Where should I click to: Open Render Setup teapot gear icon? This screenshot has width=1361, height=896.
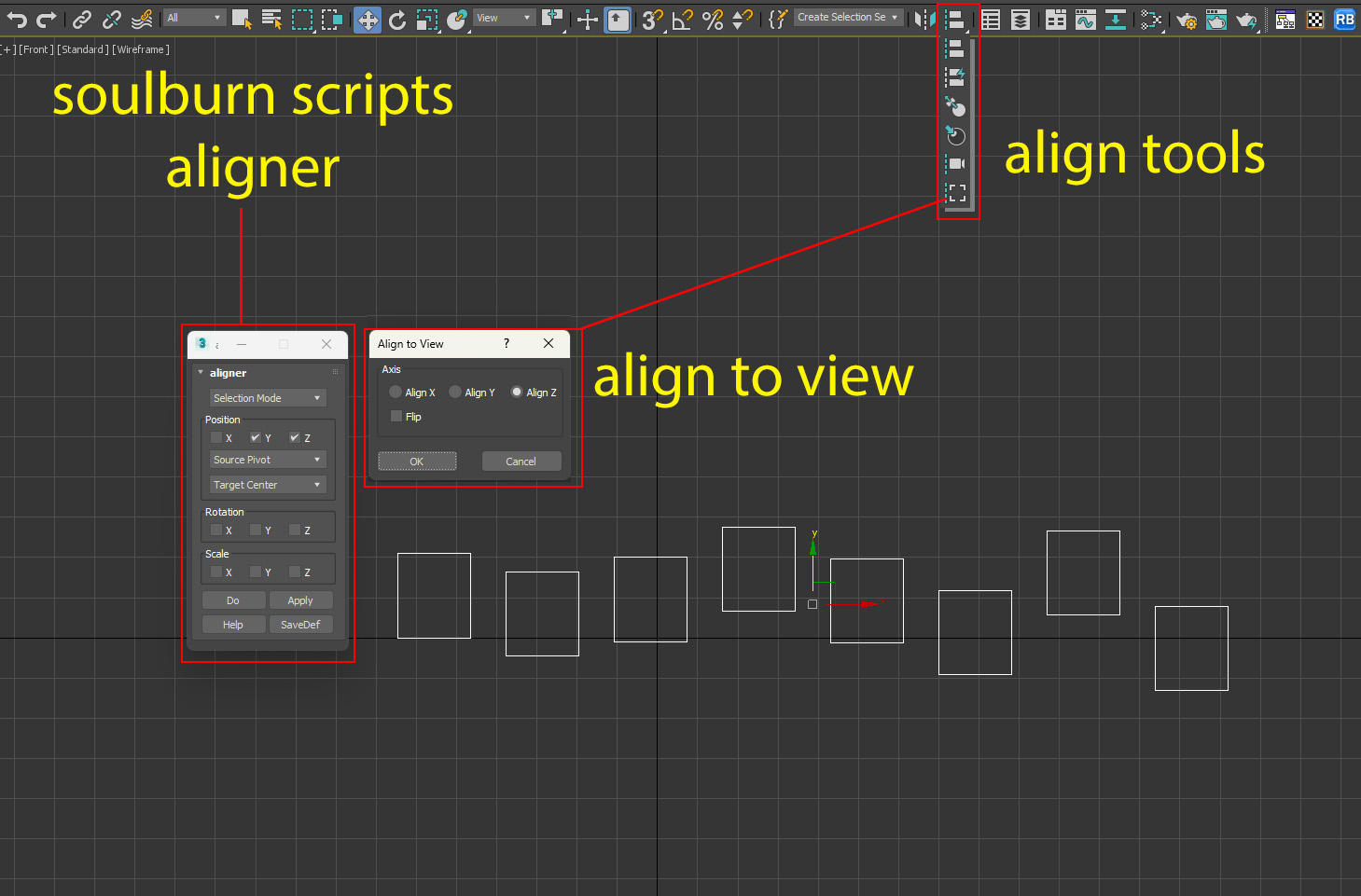[1187, 19]
